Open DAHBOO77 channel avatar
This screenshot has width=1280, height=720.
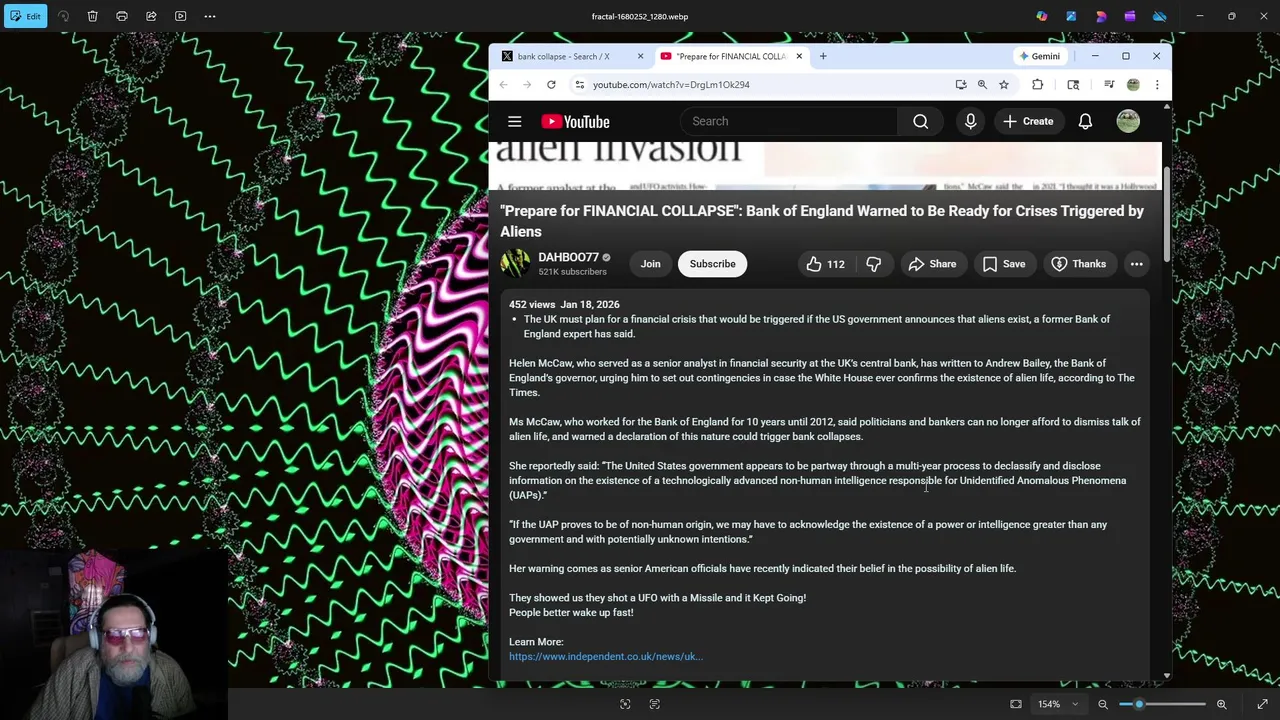click(515, 263)
